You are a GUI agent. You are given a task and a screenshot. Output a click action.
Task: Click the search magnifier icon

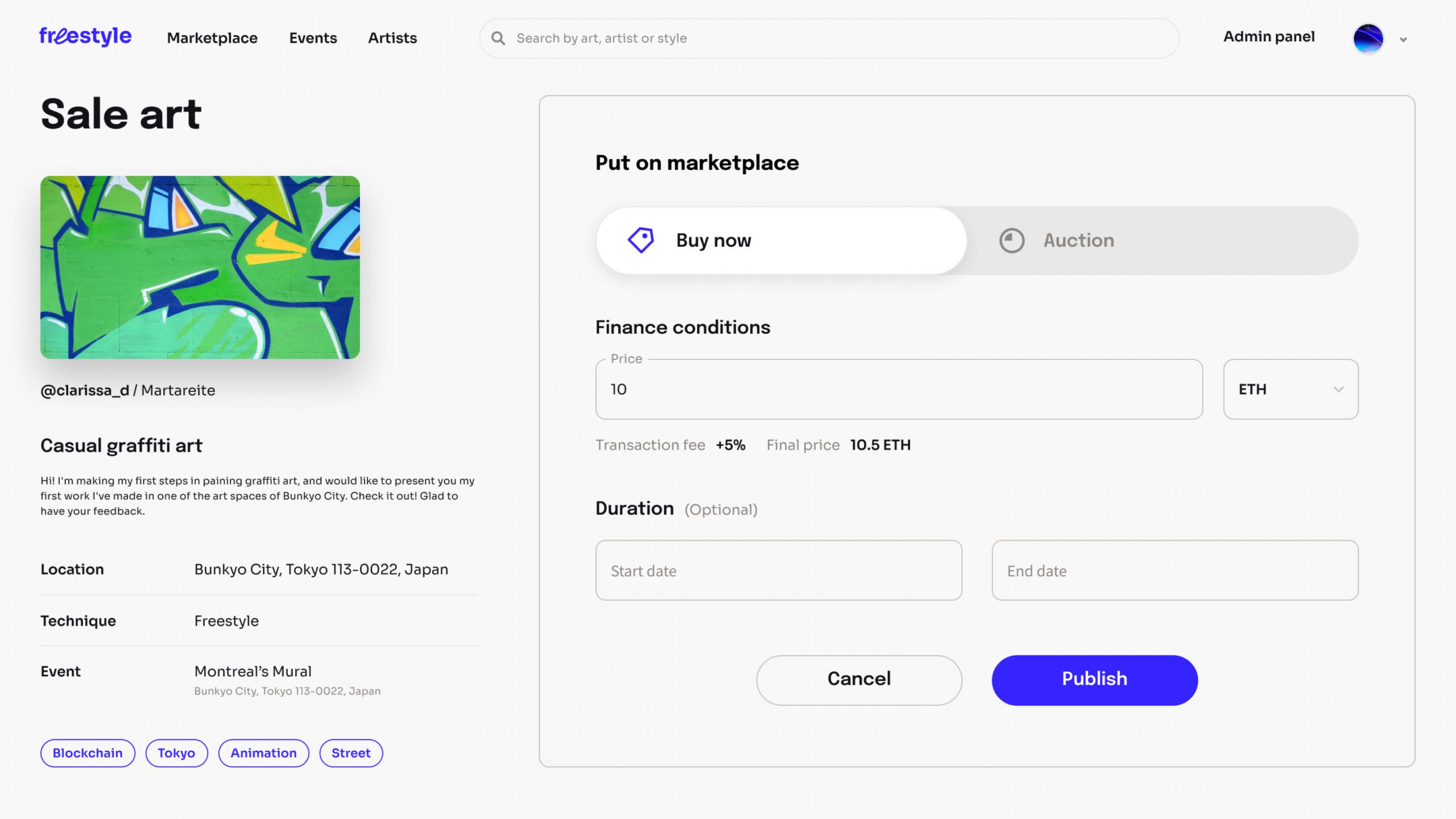(498, 38)
